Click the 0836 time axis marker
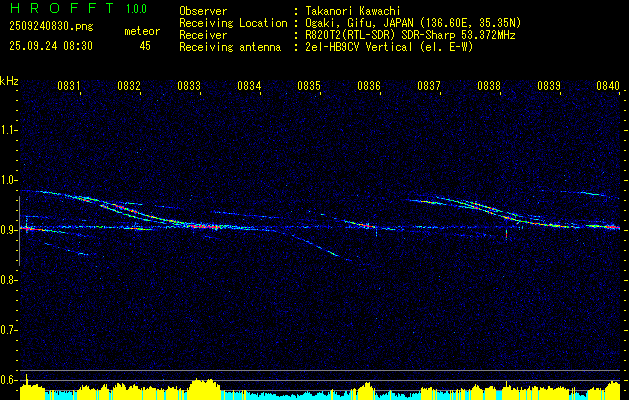Image resolution: width=629 pixels, height=400 pixels. coord(369,85)
